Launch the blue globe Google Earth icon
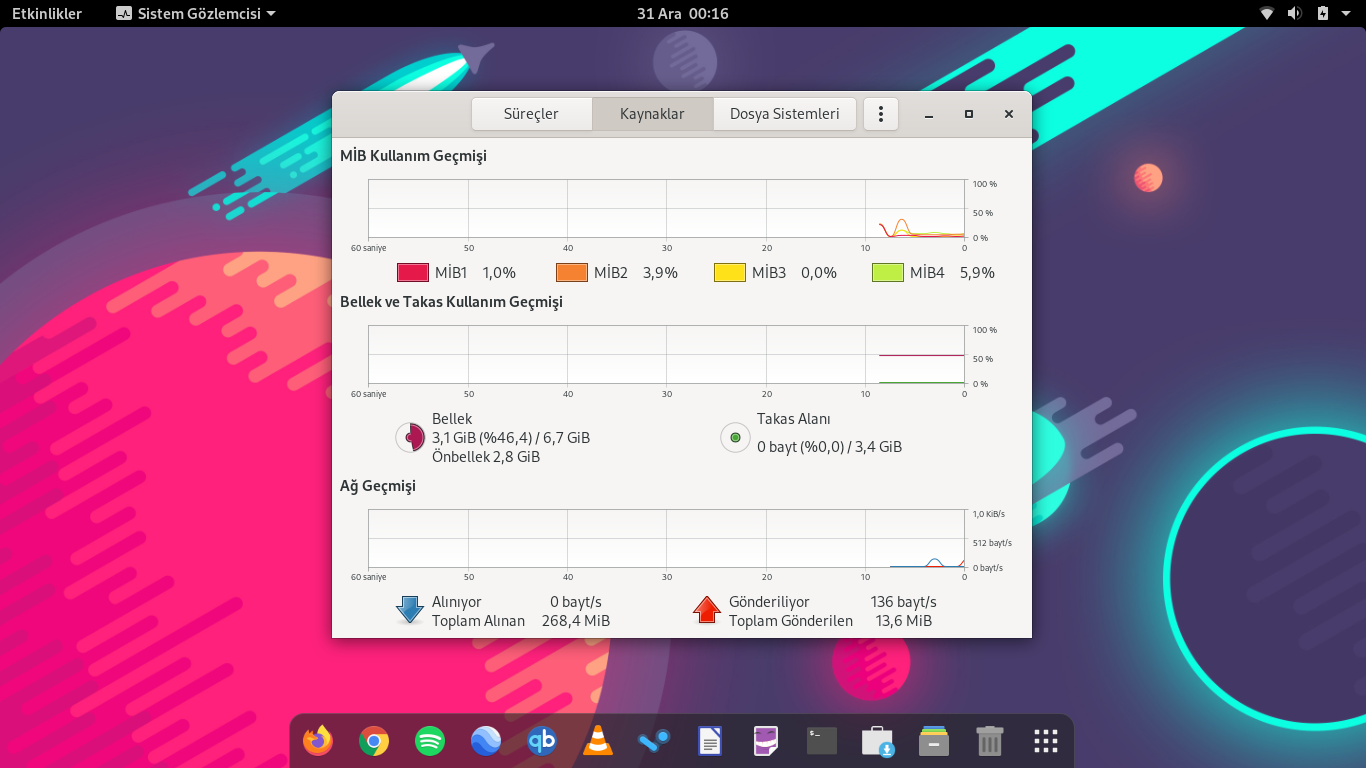Viewport: 1366px width, 768px height. [486, 741]
